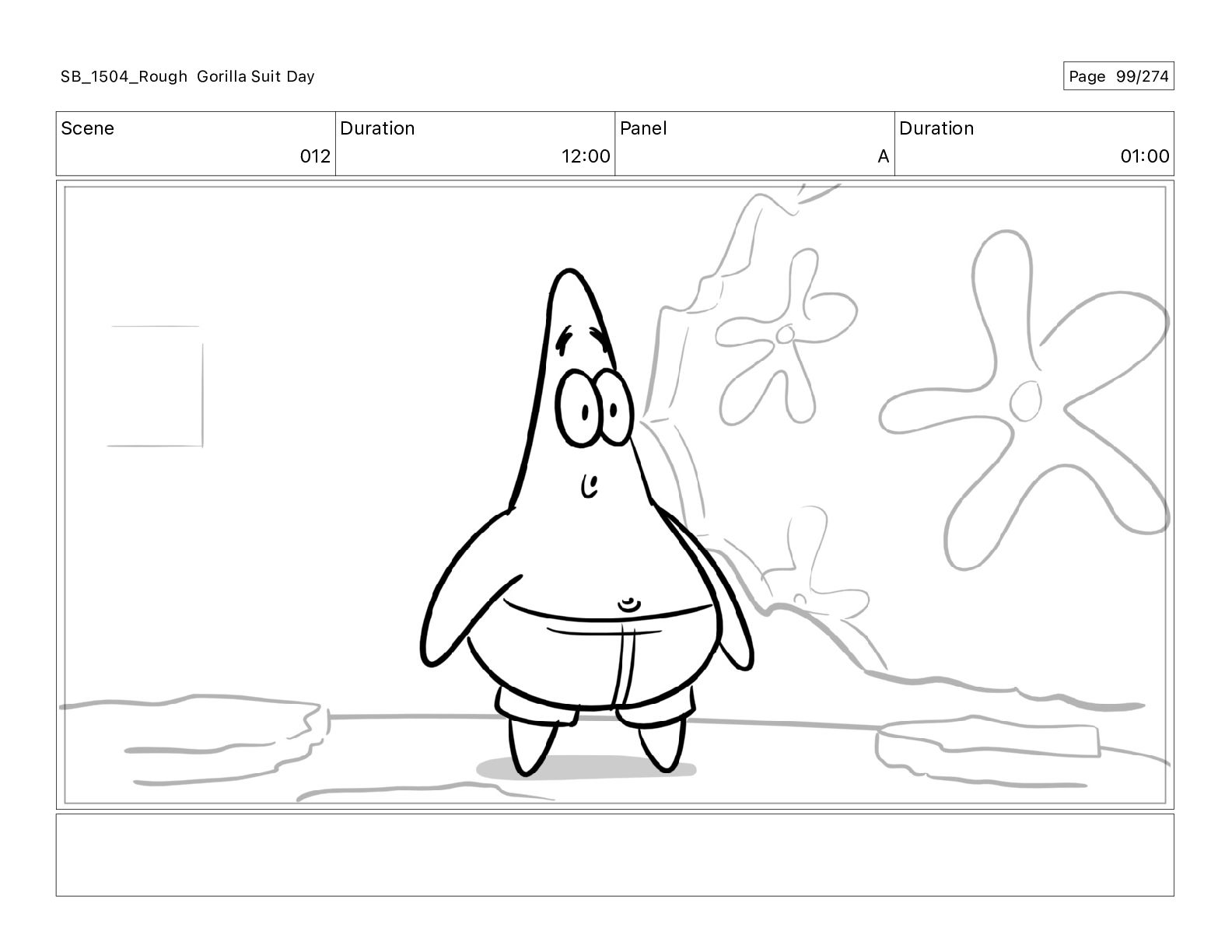Screen dimensions: 1232x952
Task: Click the Panel label in header
Action: (643, 128)
